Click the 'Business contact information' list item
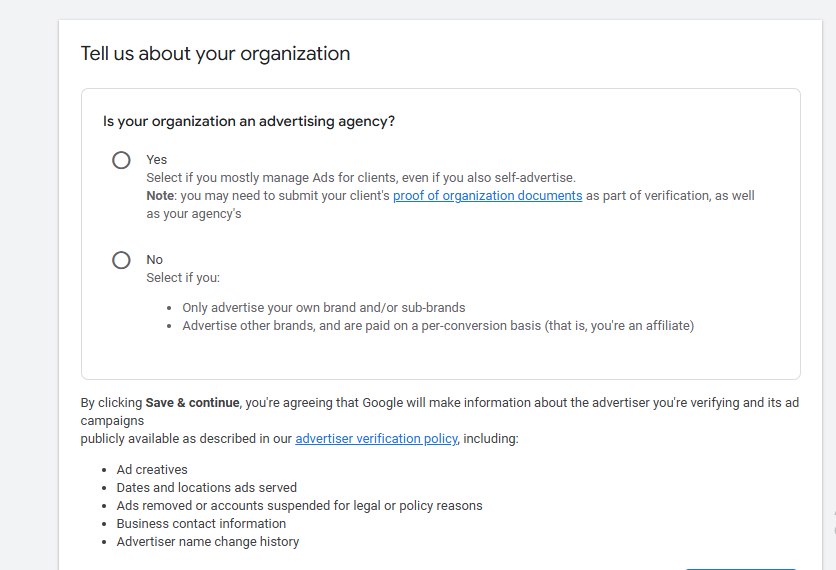The height and width of the screenshot is (570, 836). click(201, 524)
